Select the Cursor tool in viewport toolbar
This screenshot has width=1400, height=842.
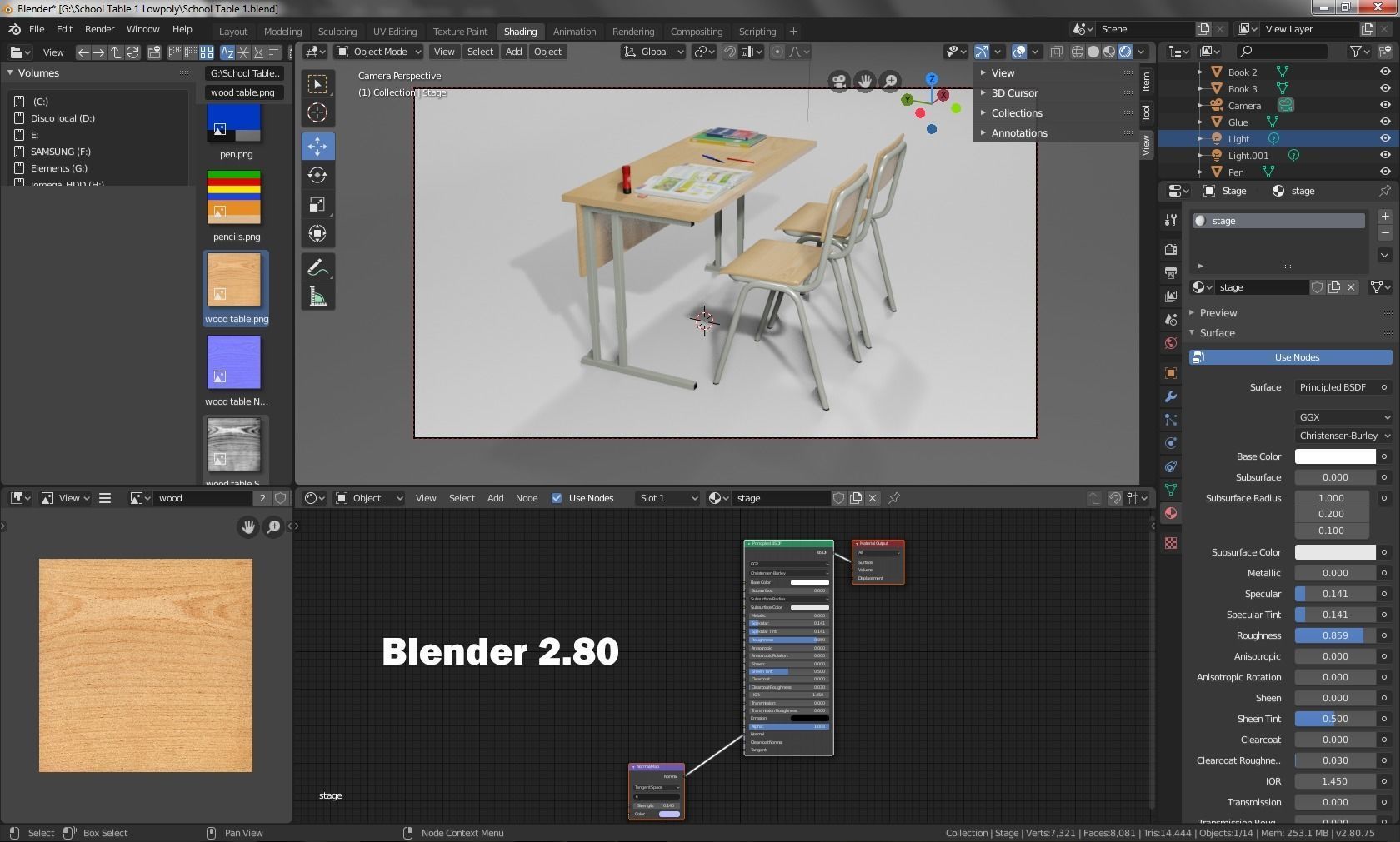click(x=317, y=112)
